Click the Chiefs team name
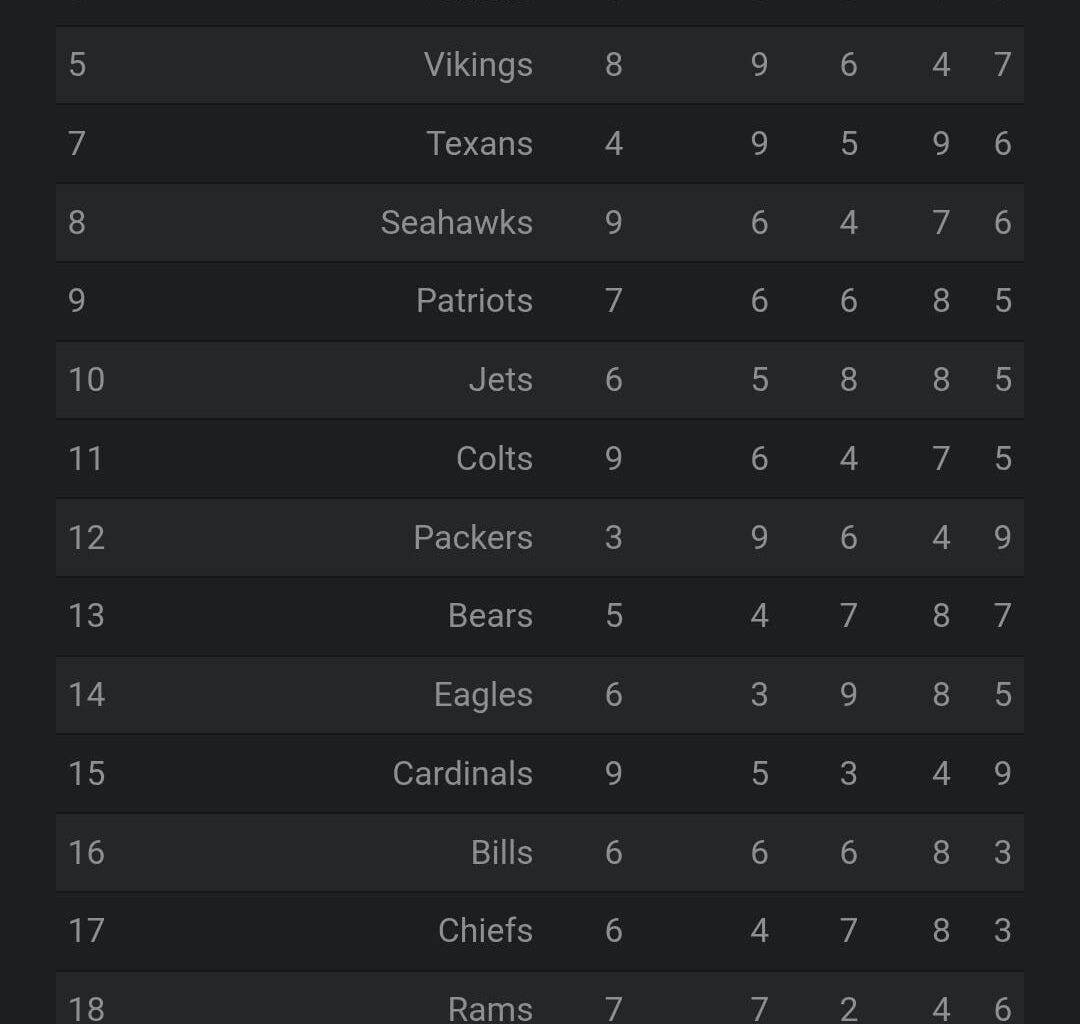Viewport: 1080px width, 1024px height. pyautogui.click(x=485, y=930)
